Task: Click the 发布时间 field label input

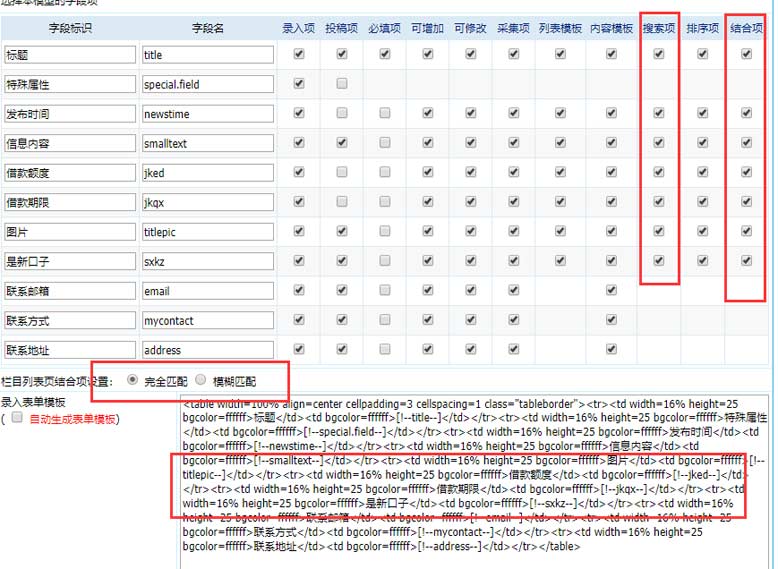Action: [x=69, y=114]
